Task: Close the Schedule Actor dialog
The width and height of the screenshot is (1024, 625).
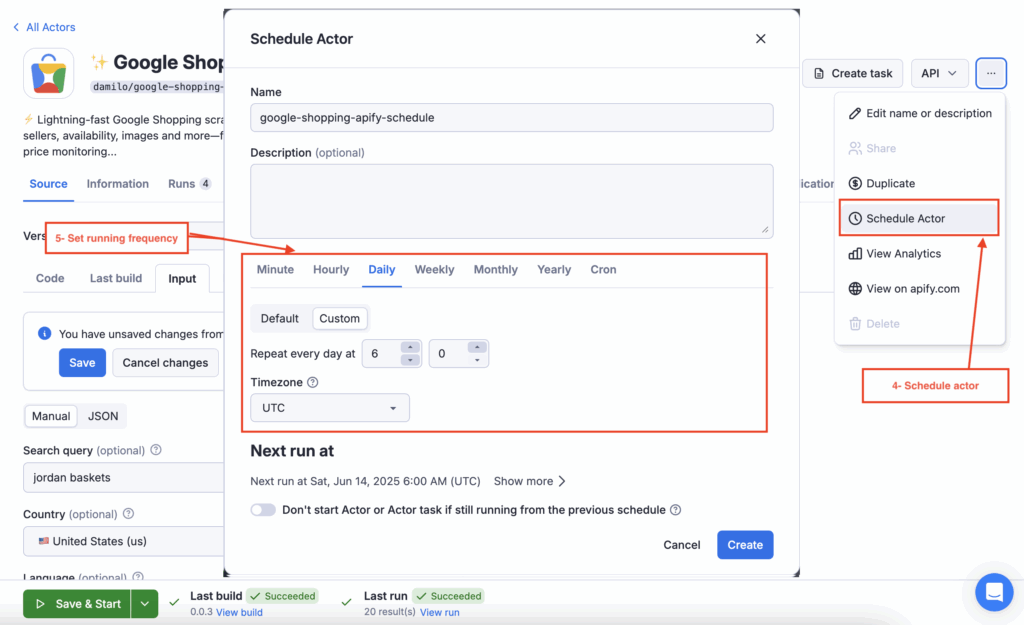Action: coord(760,39)
